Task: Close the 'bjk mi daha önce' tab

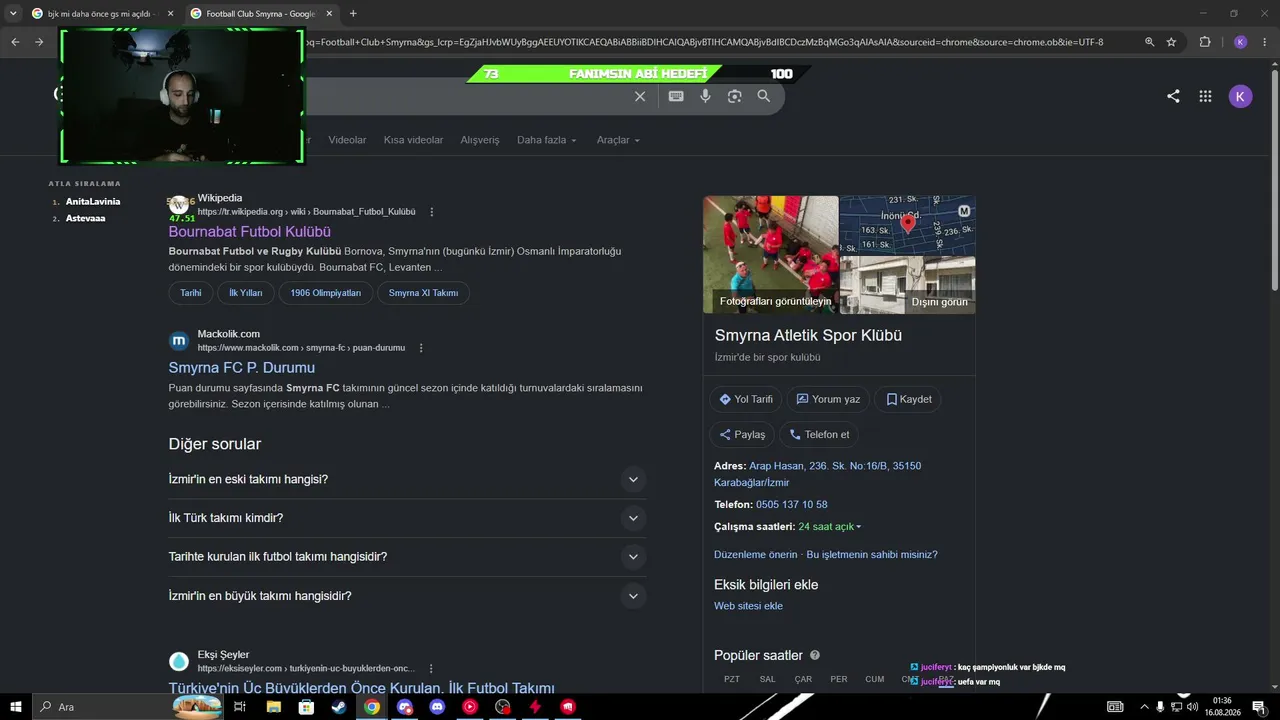Action: point(170,14)
